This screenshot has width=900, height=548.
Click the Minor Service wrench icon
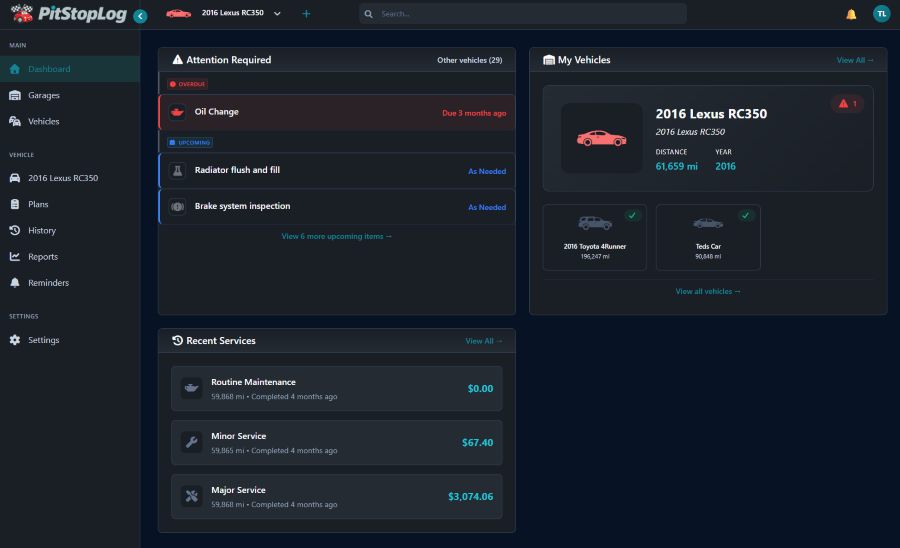(x=192, y=442)
